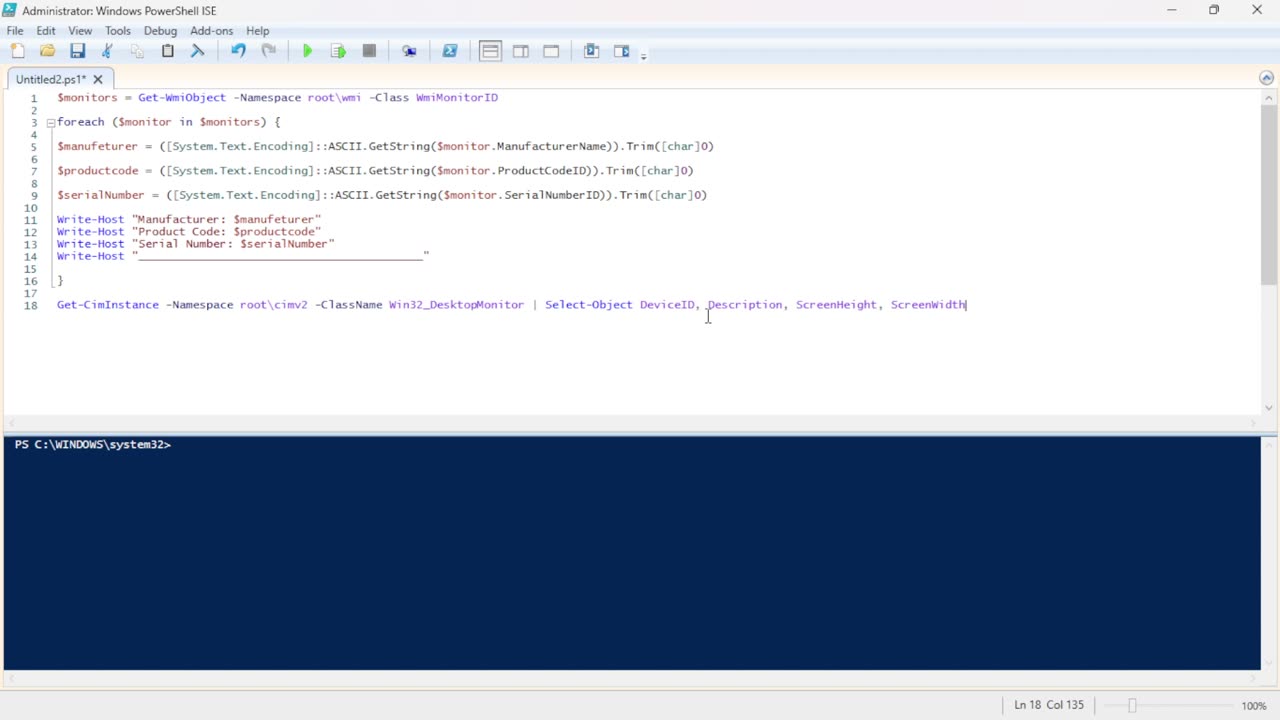Click the $manufeturer variable on line 5
The image size is (1280, 720).
point(97,146)
